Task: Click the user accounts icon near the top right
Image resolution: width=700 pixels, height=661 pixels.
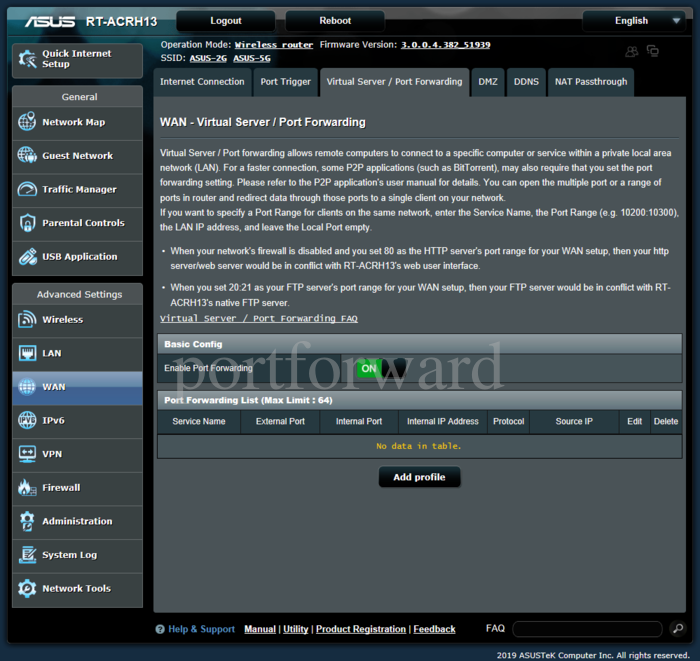Action: tap(631, 51)
